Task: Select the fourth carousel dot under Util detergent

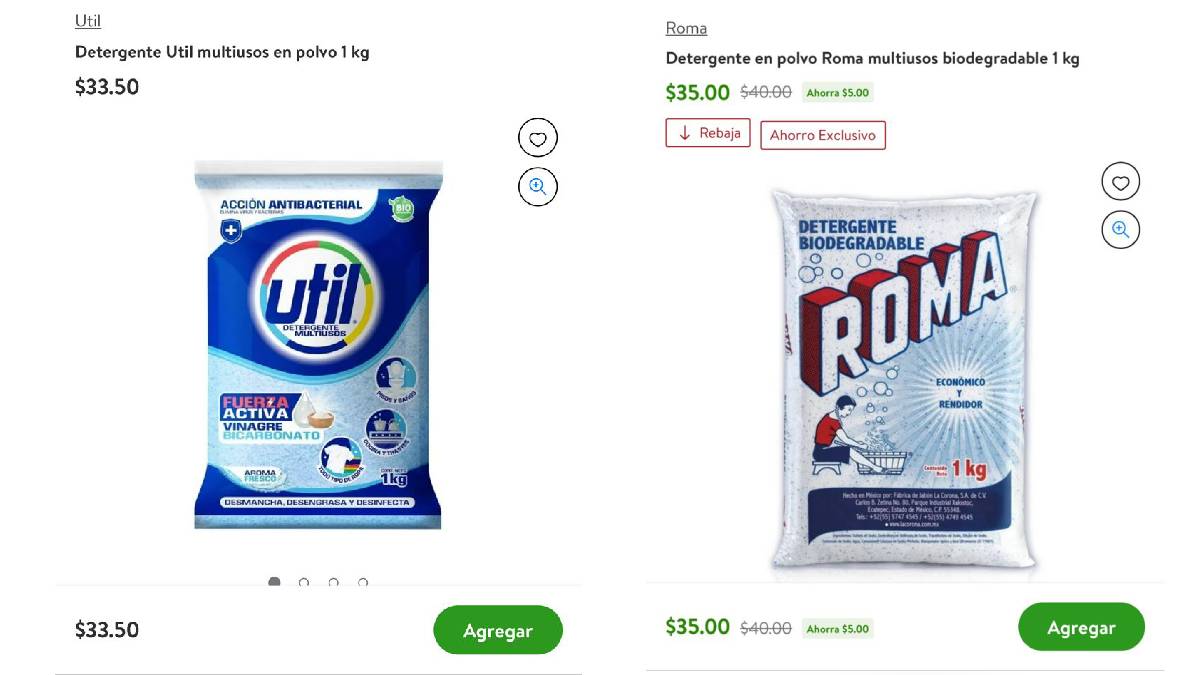Action: [x=364, y=583]
